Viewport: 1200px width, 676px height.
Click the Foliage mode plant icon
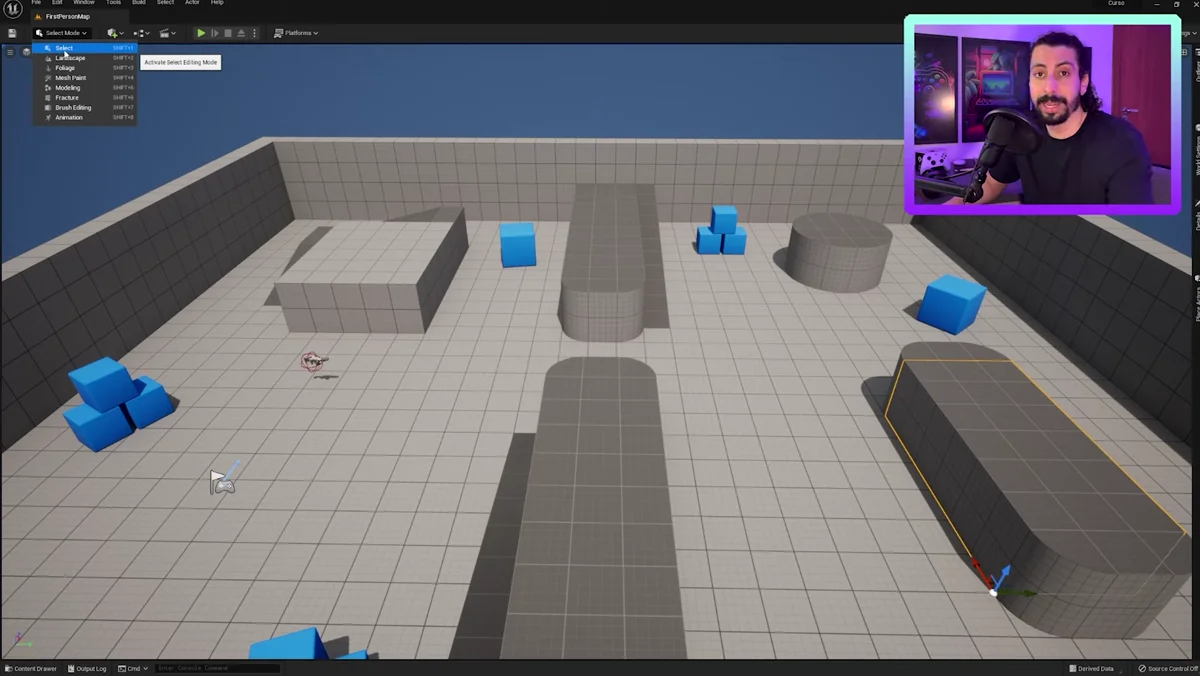[x=47, y=68]
